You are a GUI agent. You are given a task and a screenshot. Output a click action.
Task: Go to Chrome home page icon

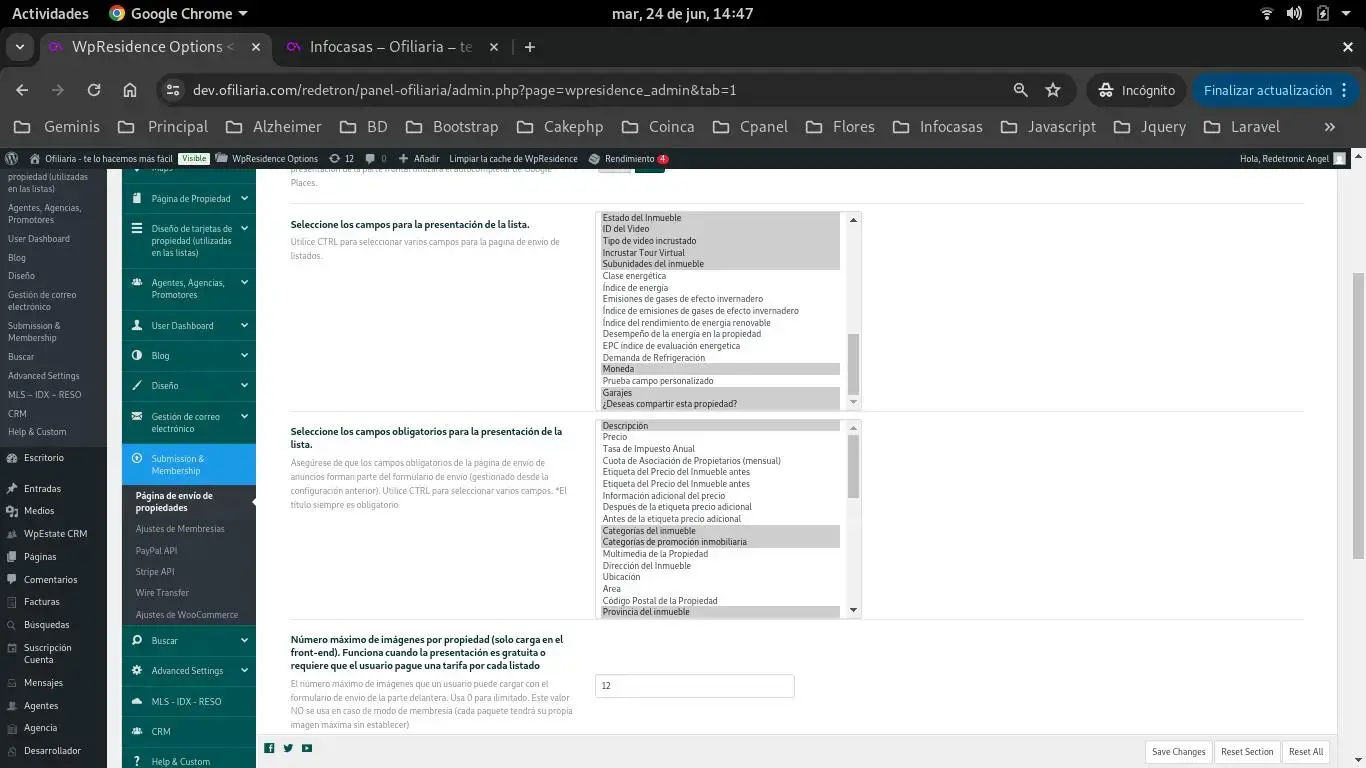tap(130, 90)
